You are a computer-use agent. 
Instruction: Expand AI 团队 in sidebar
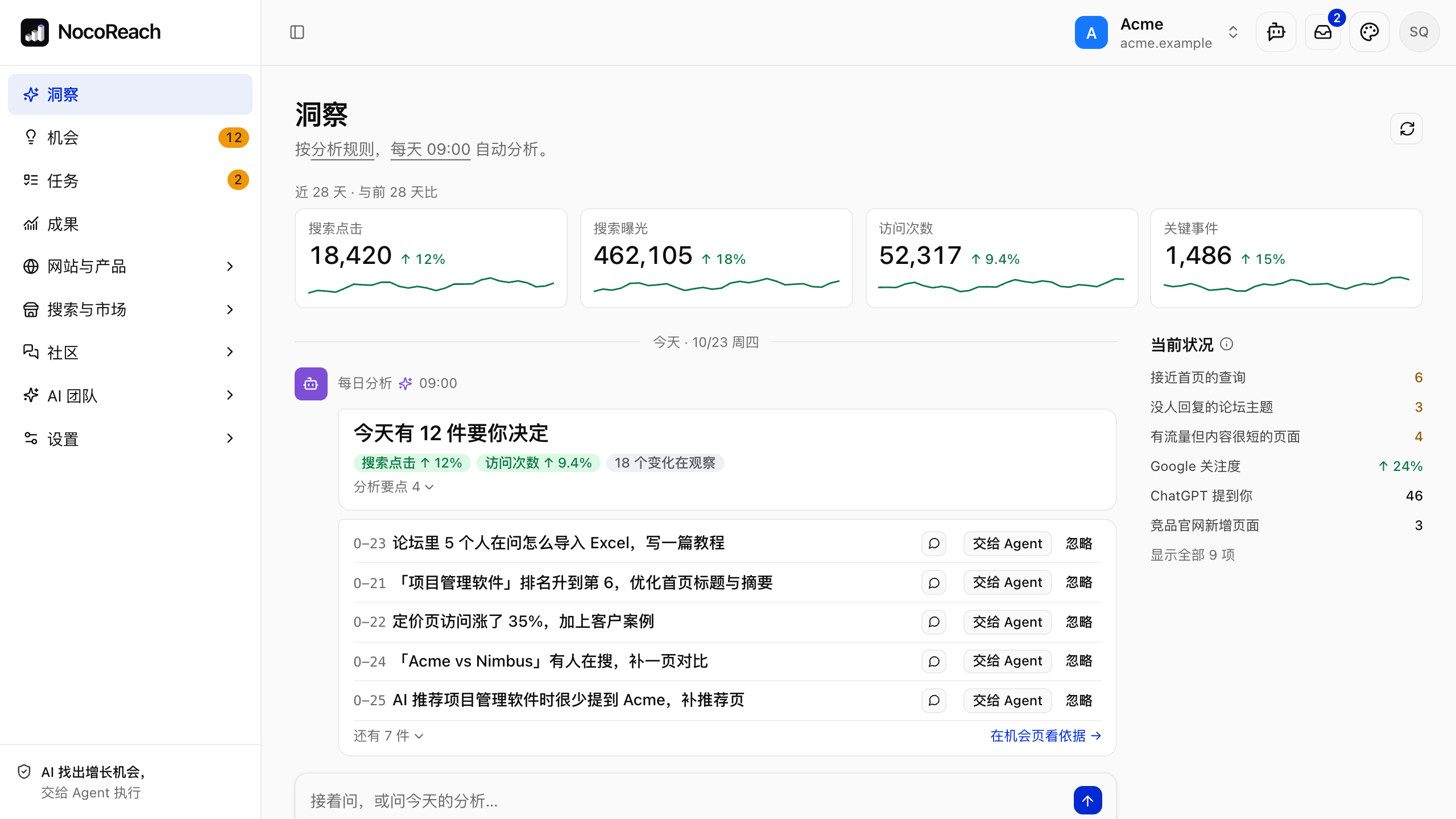point(130,396)
